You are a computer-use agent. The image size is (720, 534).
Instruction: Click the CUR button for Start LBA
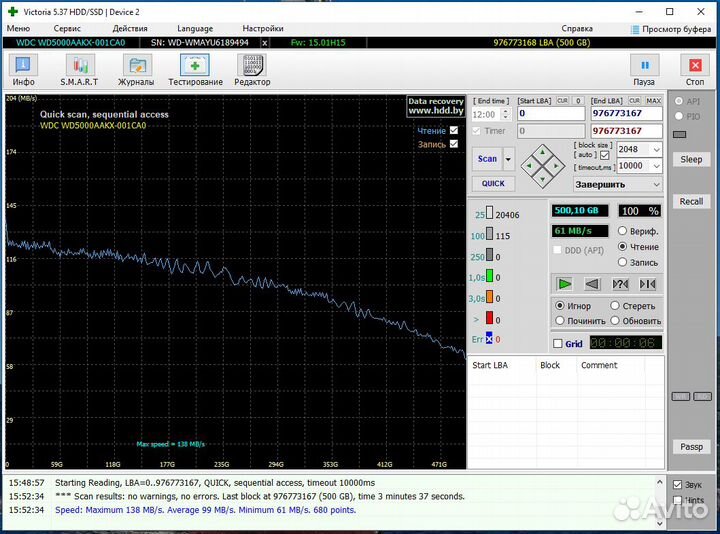[562, 101]
